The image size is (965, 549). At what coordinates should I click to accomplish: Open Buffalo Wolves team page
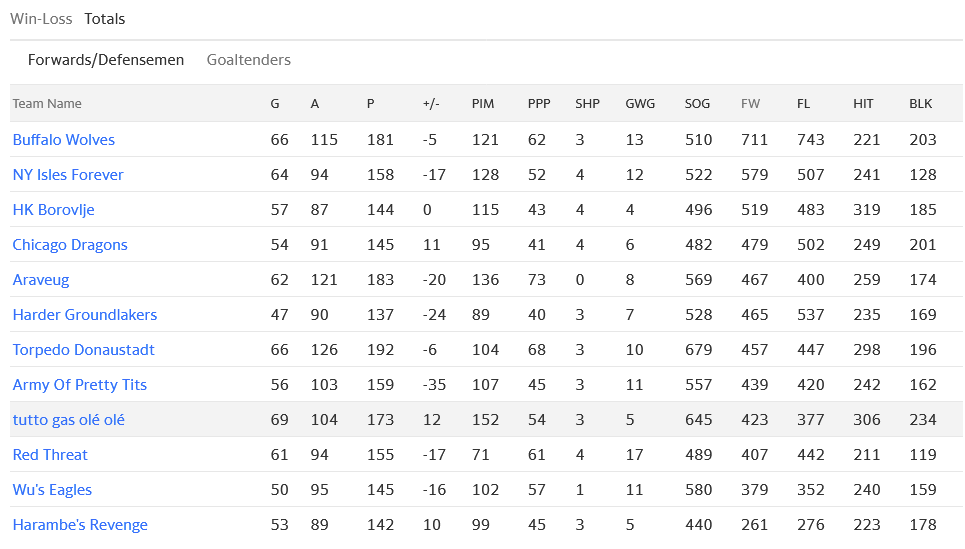click(64, 140)
